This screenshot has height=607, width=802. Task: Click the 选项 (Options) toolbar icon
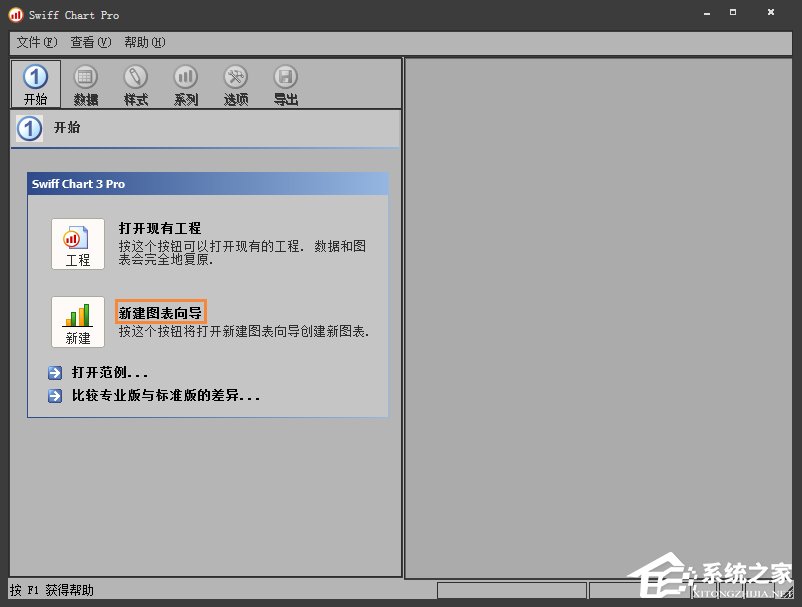[x=235, y=83]
